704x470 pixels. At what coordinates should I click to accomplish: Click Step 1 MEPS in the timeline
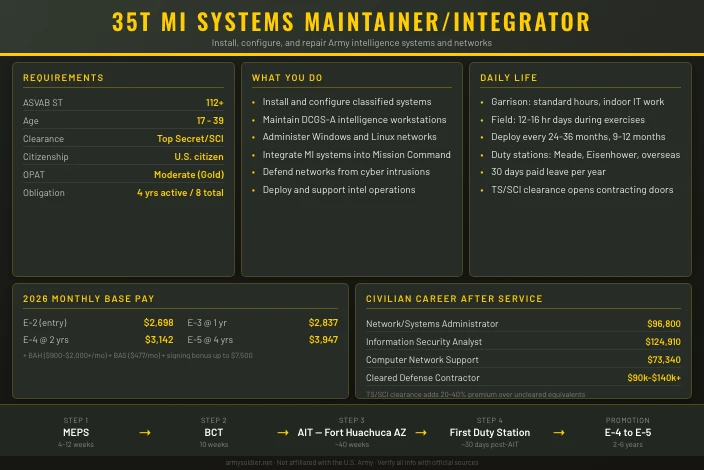tap(76, 432)
